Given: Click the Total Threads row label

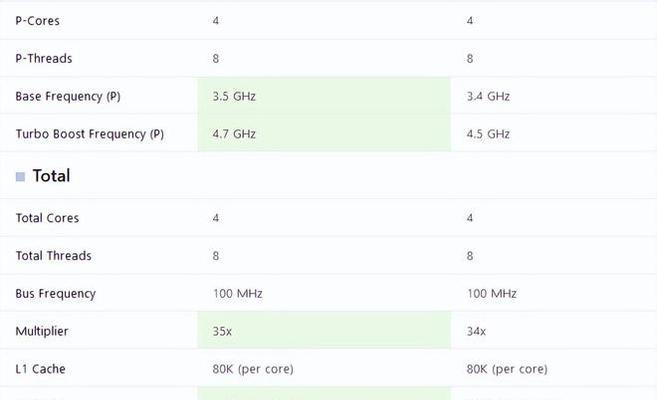Looking at the screenshot, I should pos(54,255).
